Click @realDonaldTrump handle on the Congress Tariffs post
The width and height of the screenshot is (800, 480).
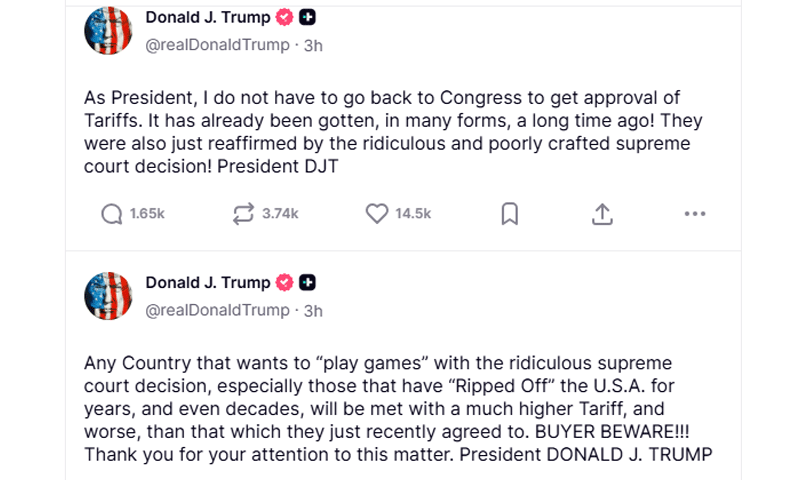click(217, 45)
